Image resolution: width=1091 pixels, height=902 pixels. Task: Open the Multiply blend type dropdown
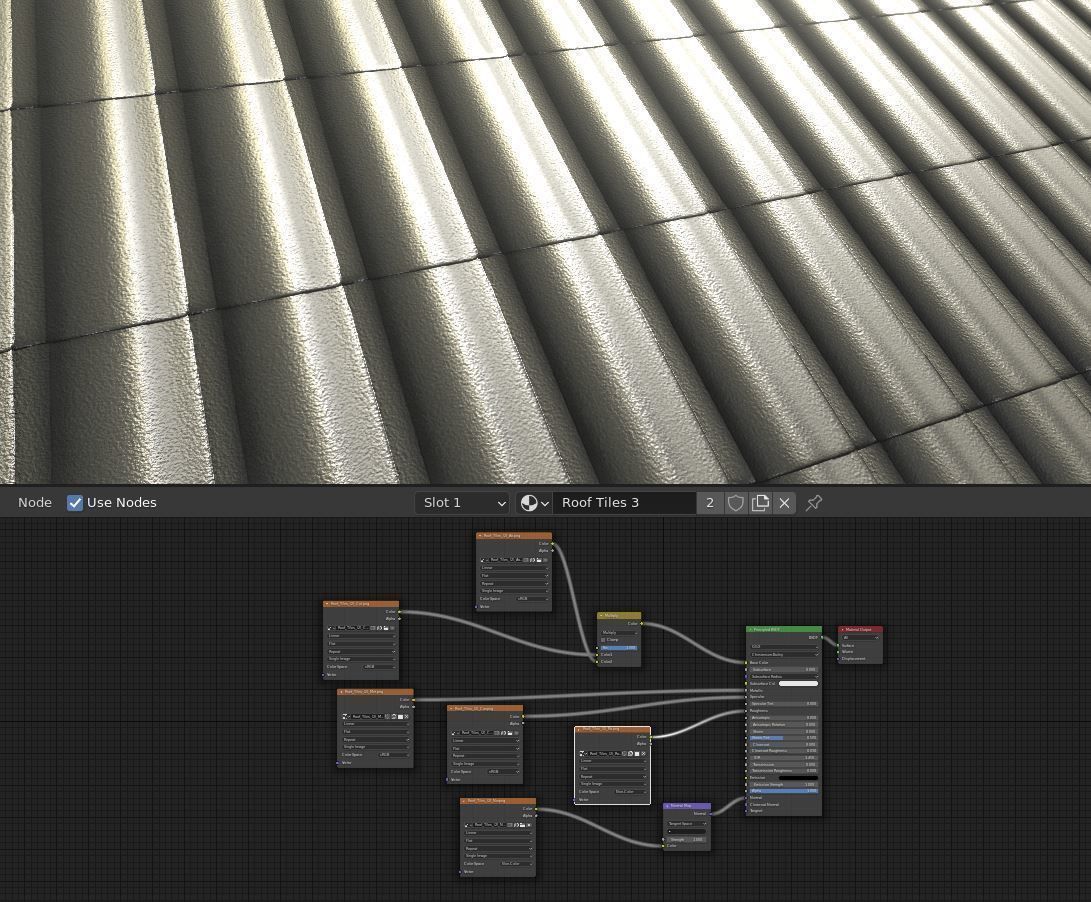click(x=619, y=633)
